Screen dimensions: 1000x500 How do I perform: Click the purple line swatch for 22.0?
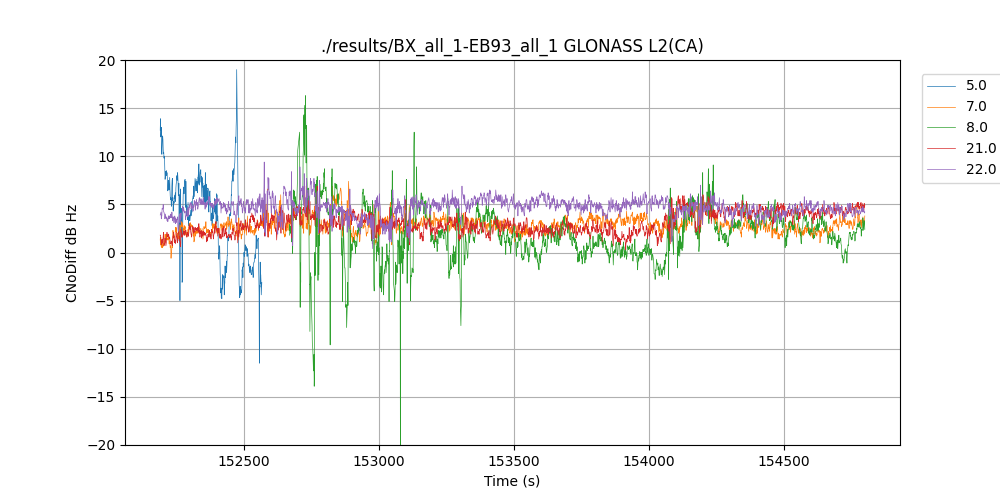coord(942,170)
